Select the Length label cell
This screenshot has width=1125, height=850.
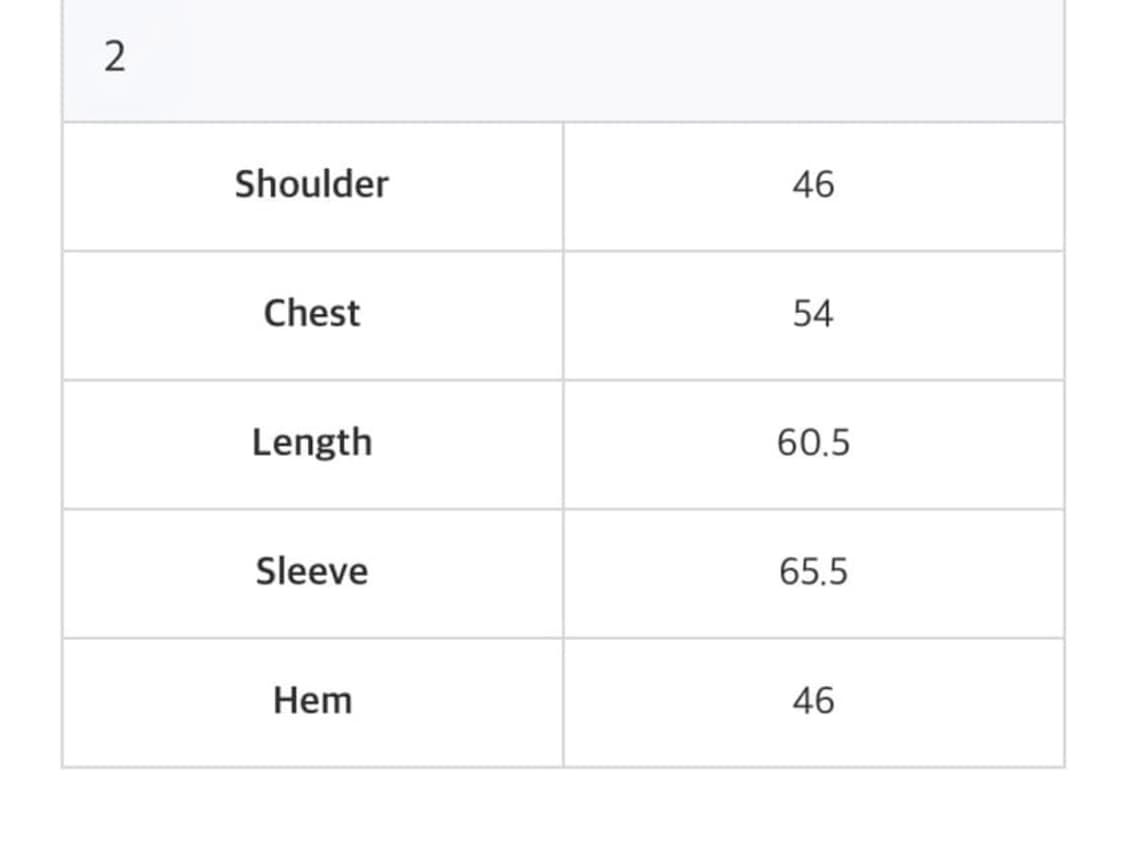(x=311, y=443)
